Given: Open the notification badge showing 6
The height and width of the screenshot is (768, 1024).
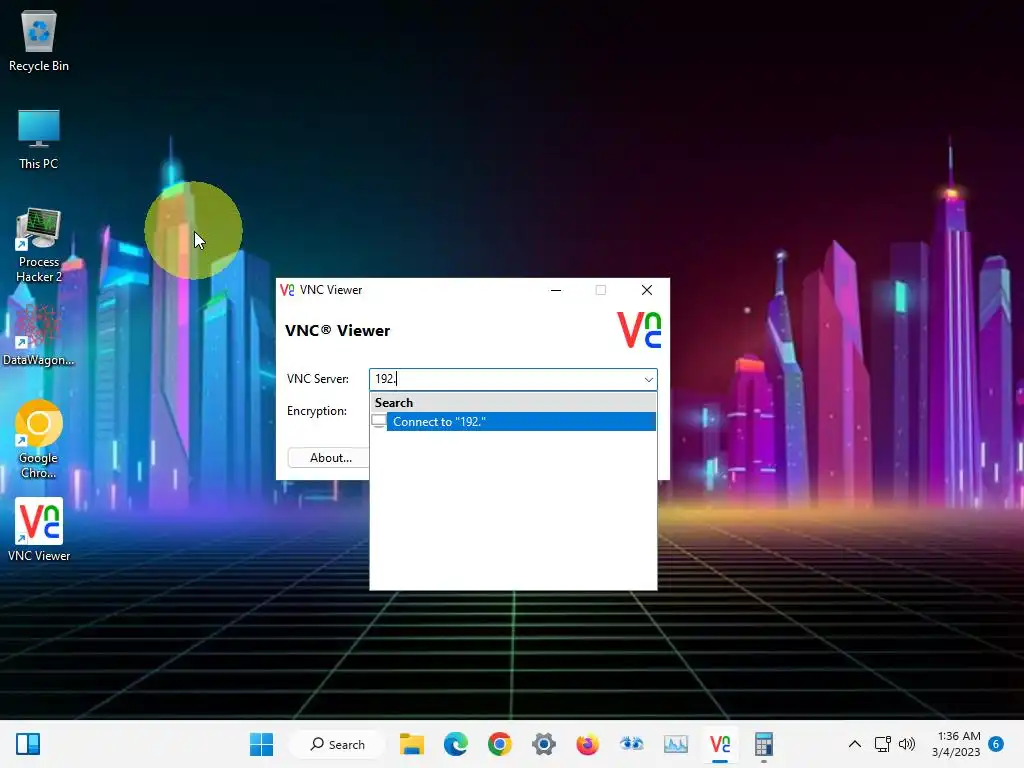Looking at the screenshot, I should 996,744.
